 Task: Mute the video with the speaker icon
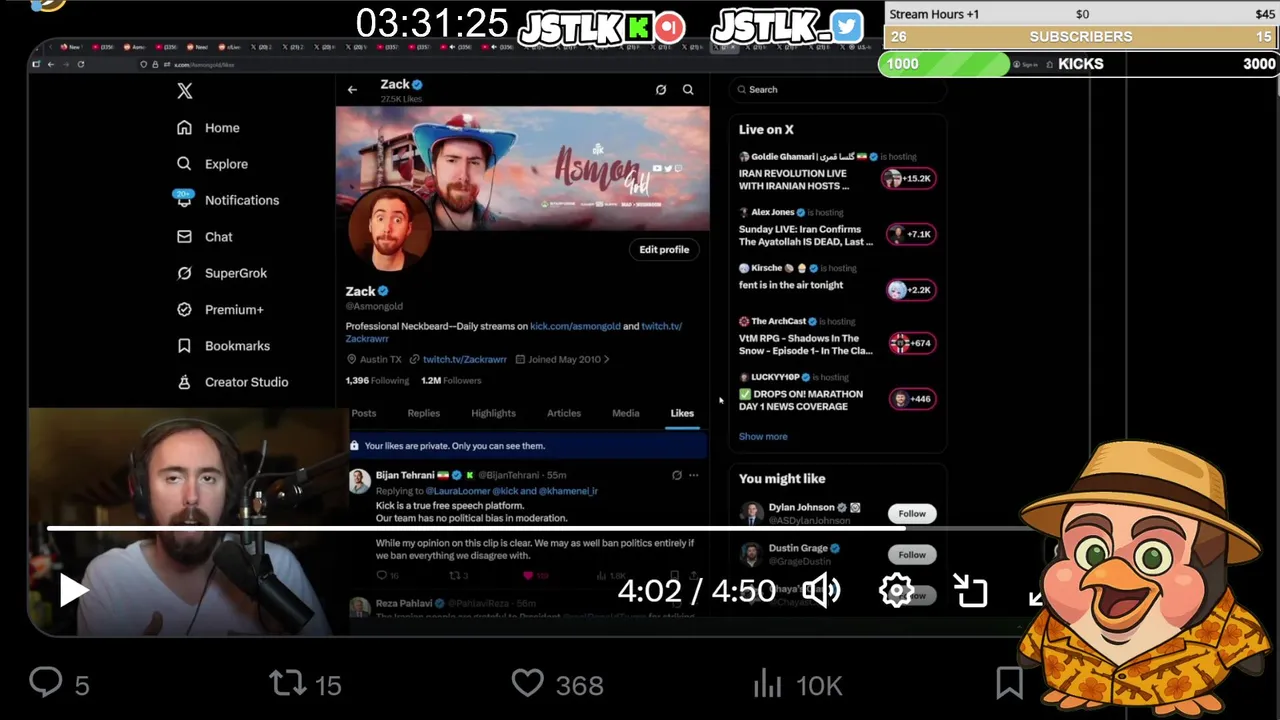pyautogui.click(x=822, y=591)
